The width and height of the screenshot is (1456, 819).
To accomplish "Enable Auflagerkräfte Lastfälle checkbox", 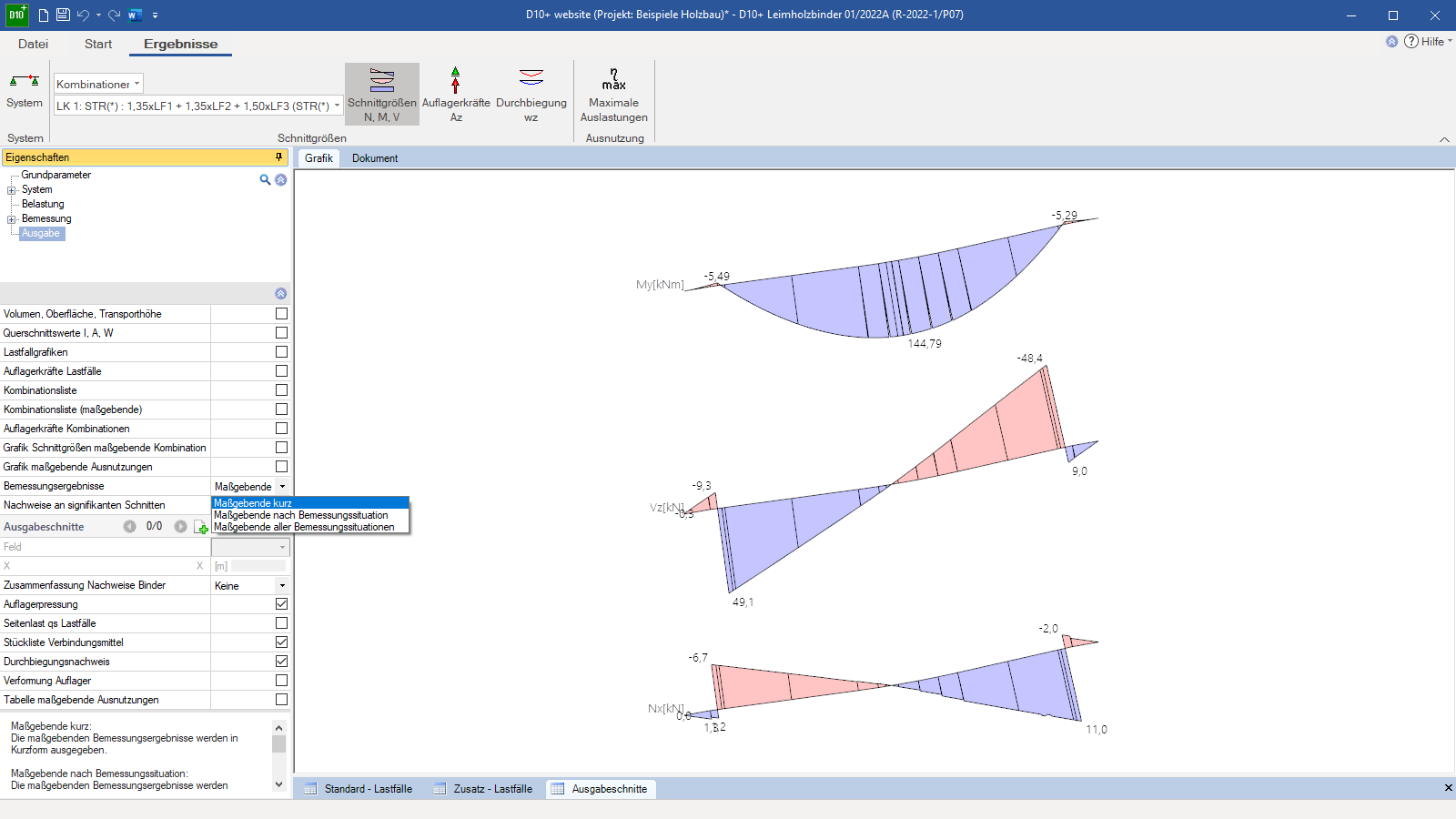I will pos(281,370).
